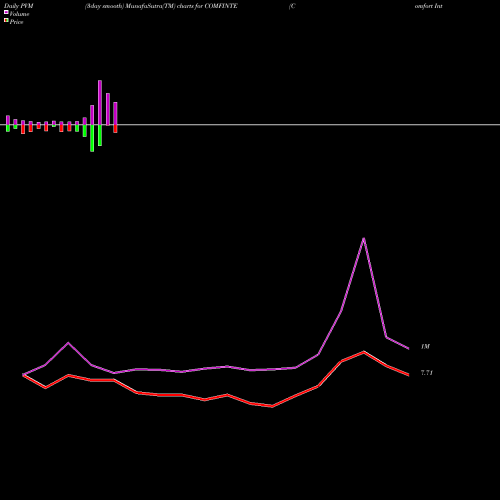Click the '1M' volume end label
This screenshot has width=500, height=500.
(x=425, y=347)
